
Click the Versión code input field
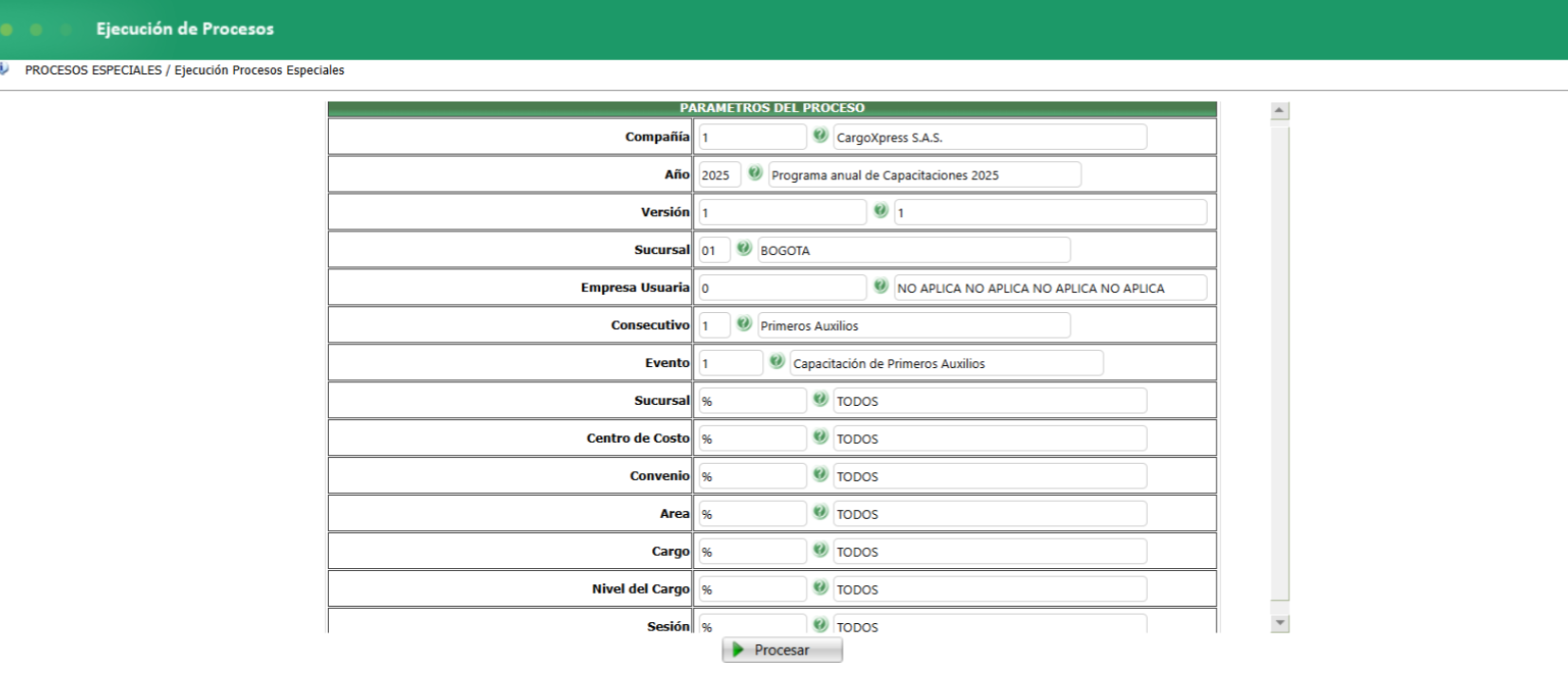782,211
